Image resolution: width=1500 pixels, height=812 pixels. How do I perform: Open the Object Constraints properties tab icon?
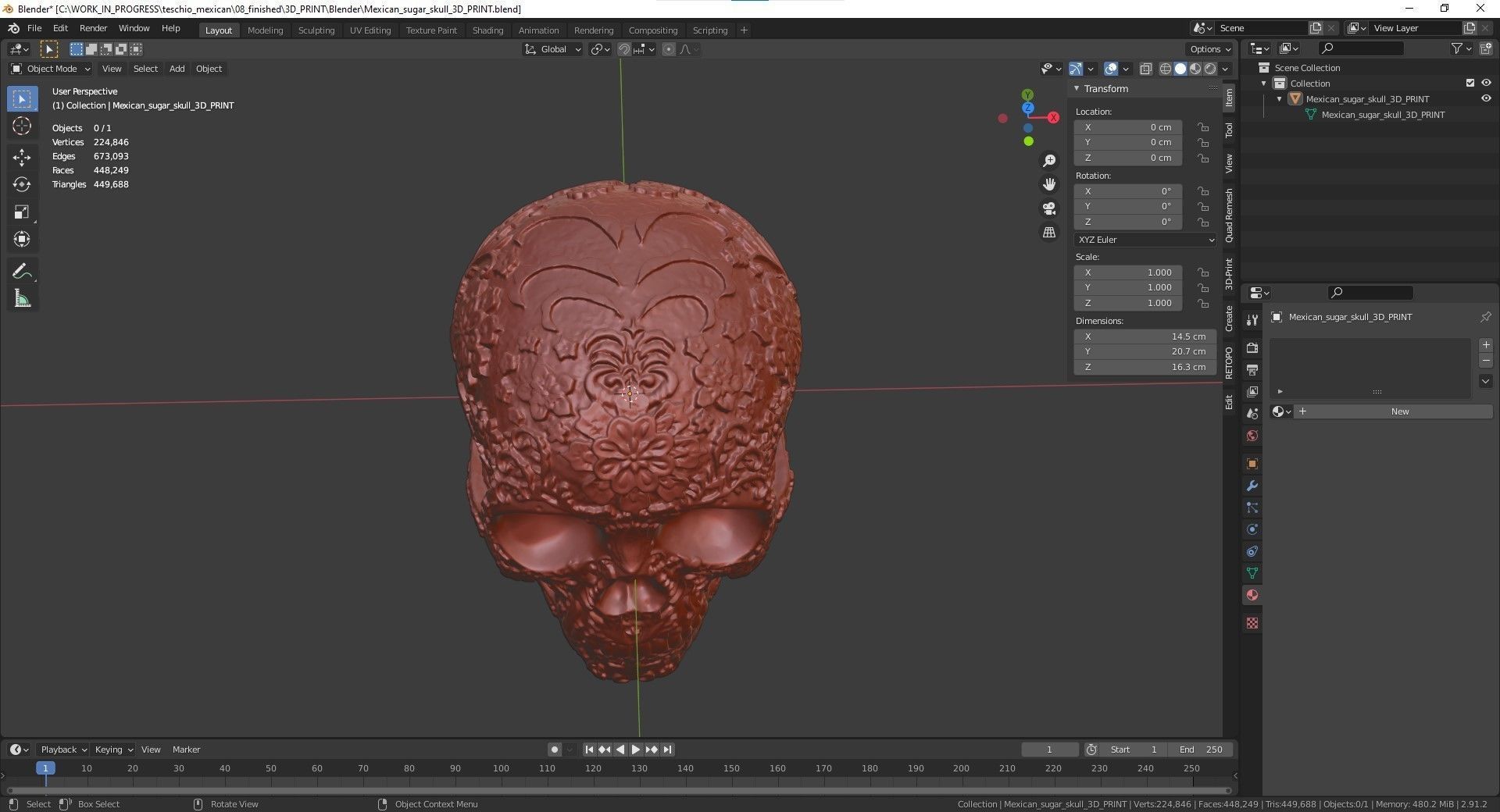(x=1252, y=551)
